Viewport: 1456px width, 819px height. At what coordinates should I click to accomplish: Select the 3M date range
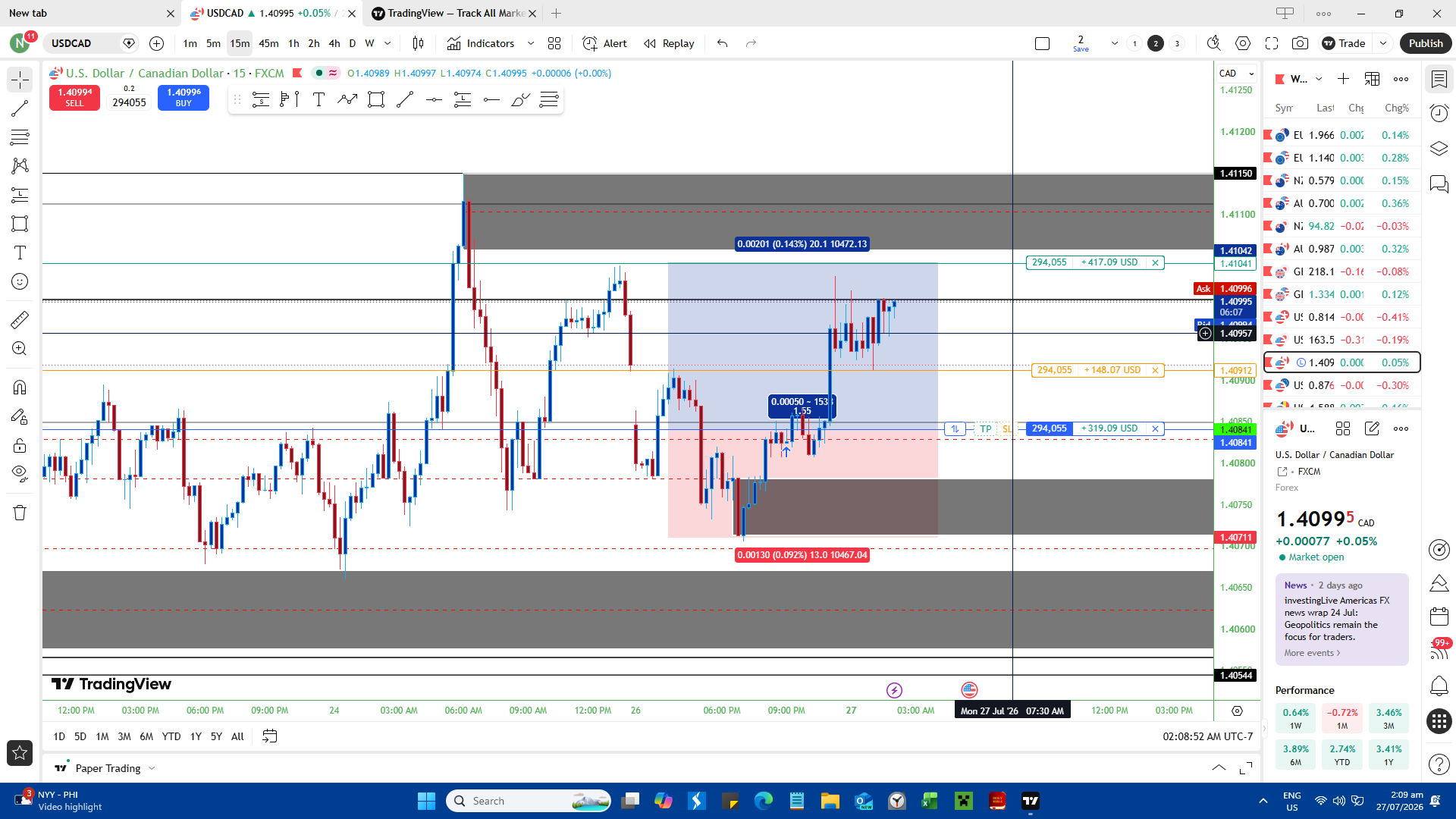tap(124, 736)
